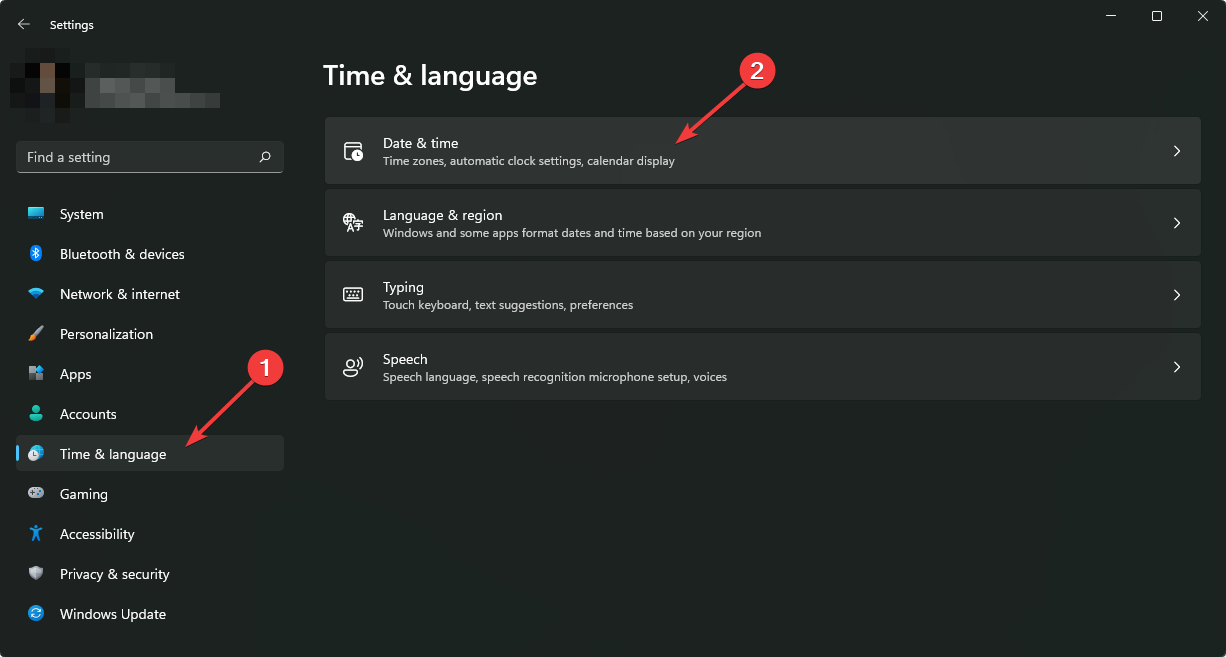The image size is (1226, 657).
Task: Click the Find a setting search box
Action: (x=150, y=157)
